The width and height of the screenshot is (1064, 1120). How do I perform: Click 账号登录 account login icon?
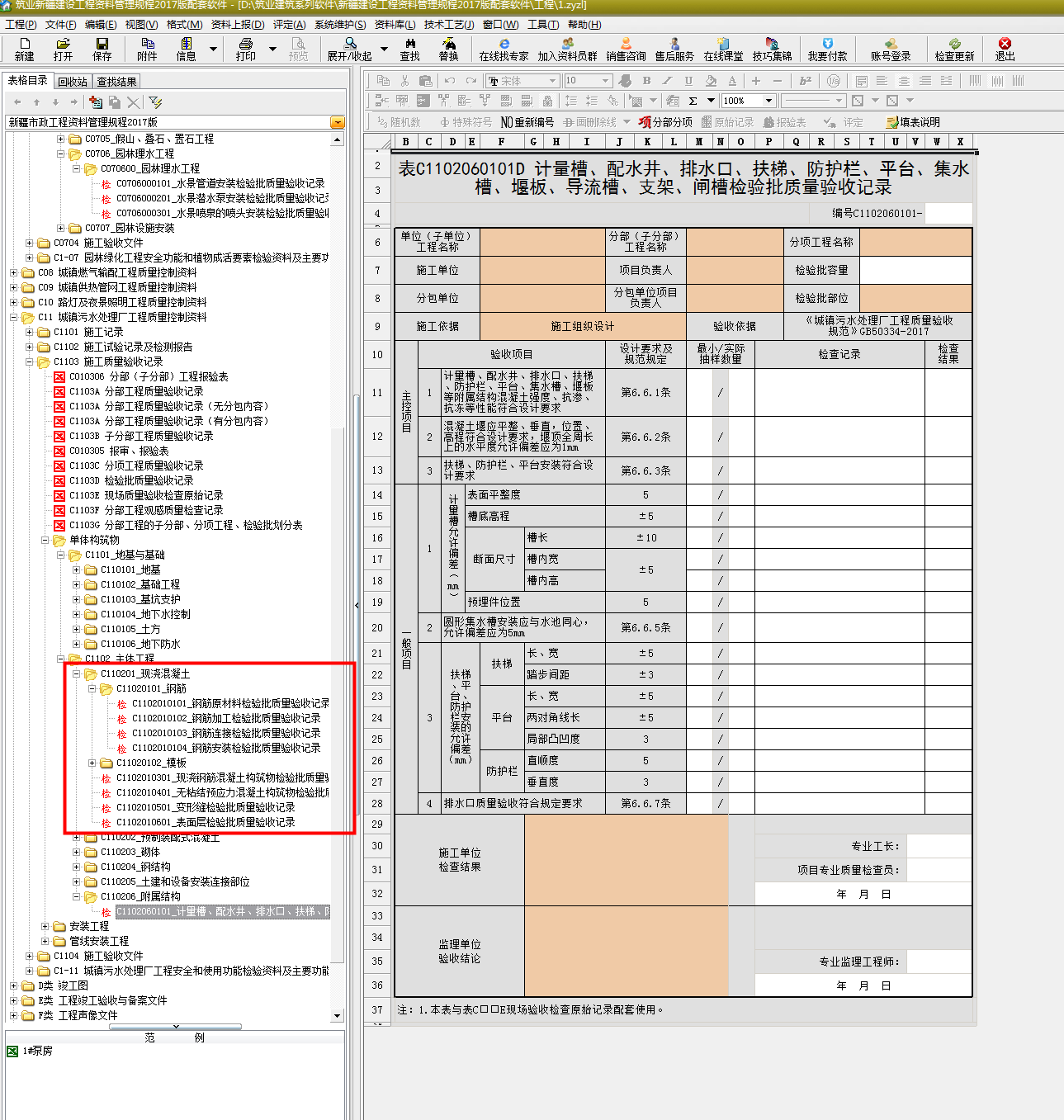pos(891,49)
